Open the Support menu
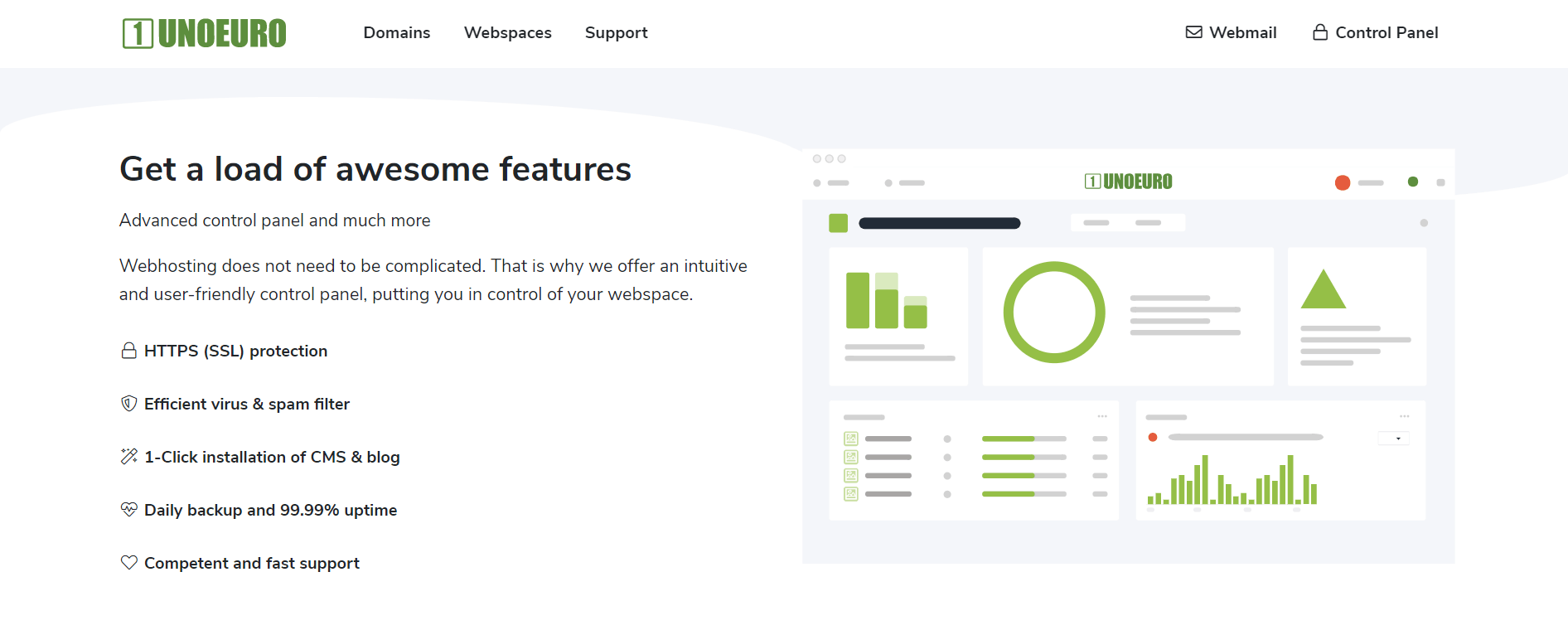Image resolution: width=1568 pixels, height=635 pixels. pos(616,32)
